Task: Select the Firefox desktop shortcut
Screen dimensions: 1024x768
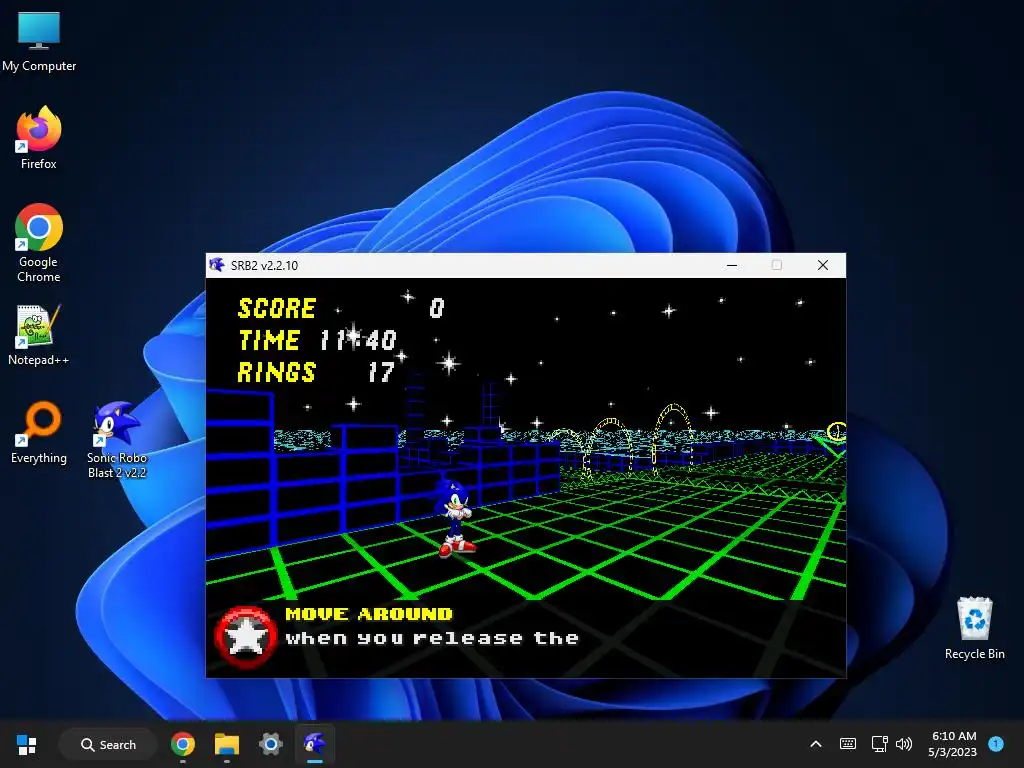Action: [x=39, y=138]
